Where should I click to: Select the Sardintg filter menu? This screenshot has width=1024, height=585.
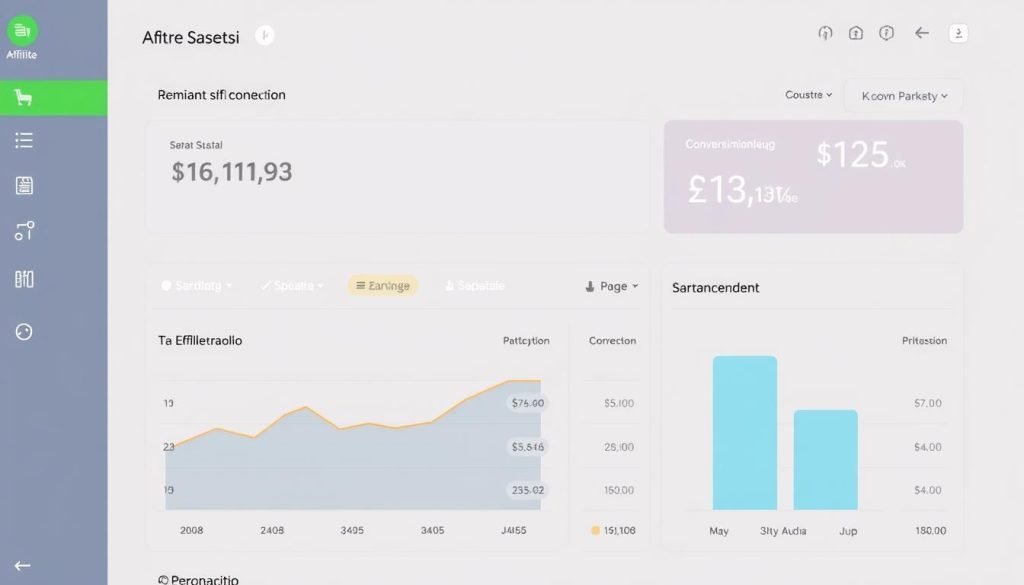click(196, 285)
